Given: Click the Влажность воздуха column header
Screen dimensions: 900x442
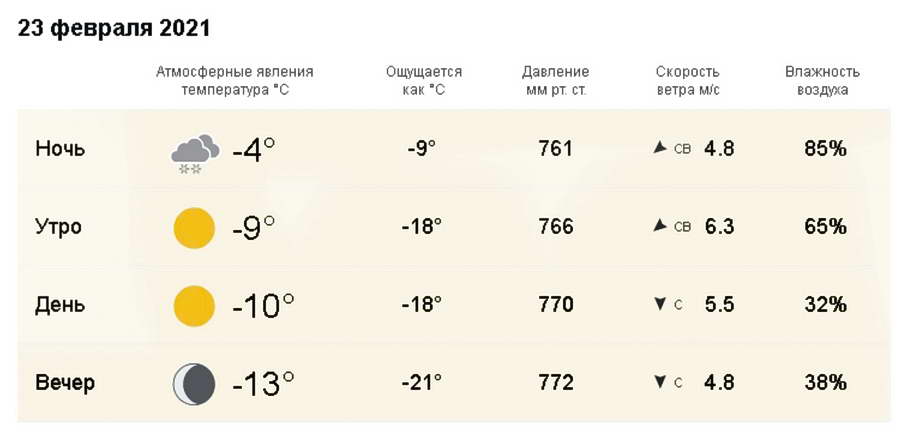Looking at the screenshot, I should tap(822, 81).
